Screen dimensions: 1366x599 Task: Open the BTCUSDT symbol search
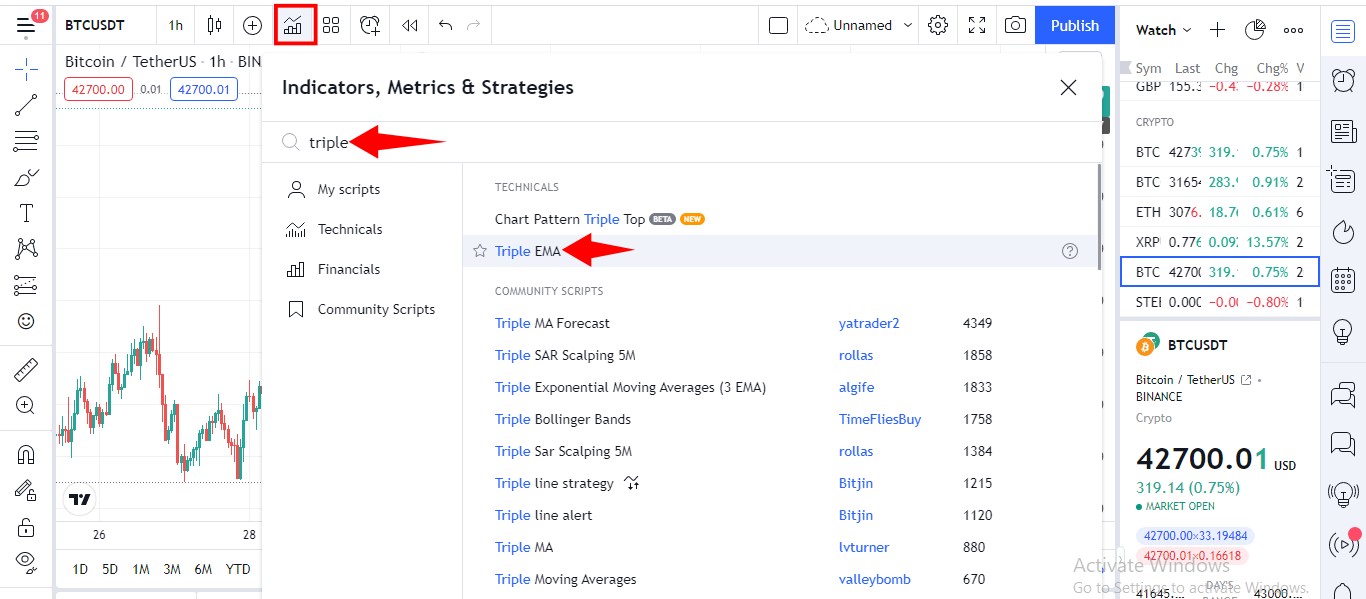click(x=95, y=25)
